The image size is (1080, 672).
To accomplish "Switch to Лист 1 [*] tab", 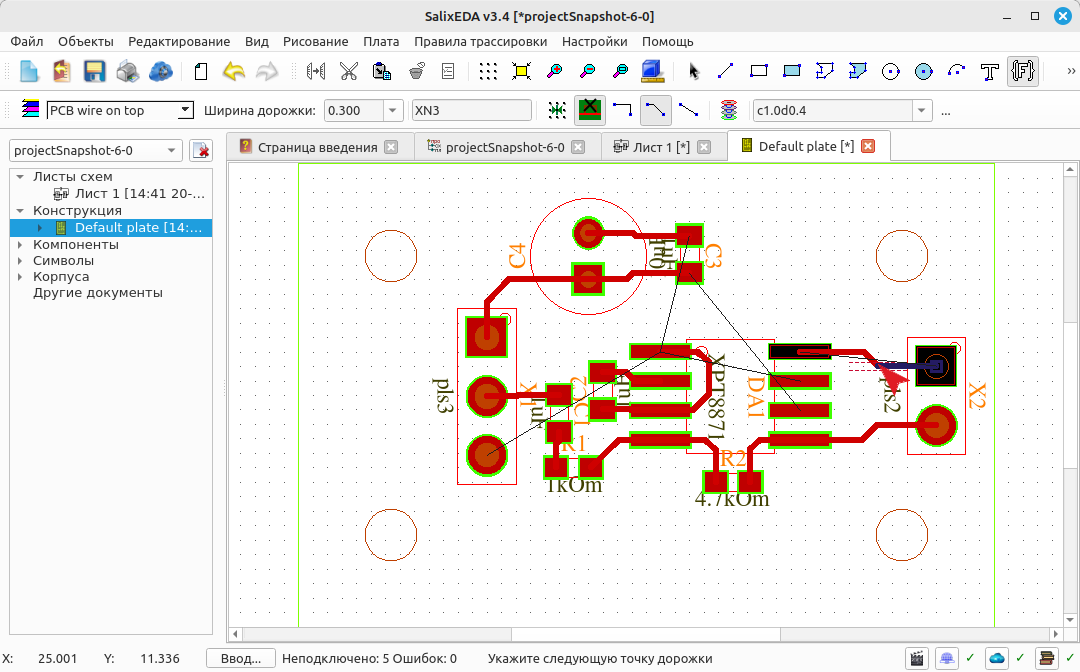I will tap(661, 147).
